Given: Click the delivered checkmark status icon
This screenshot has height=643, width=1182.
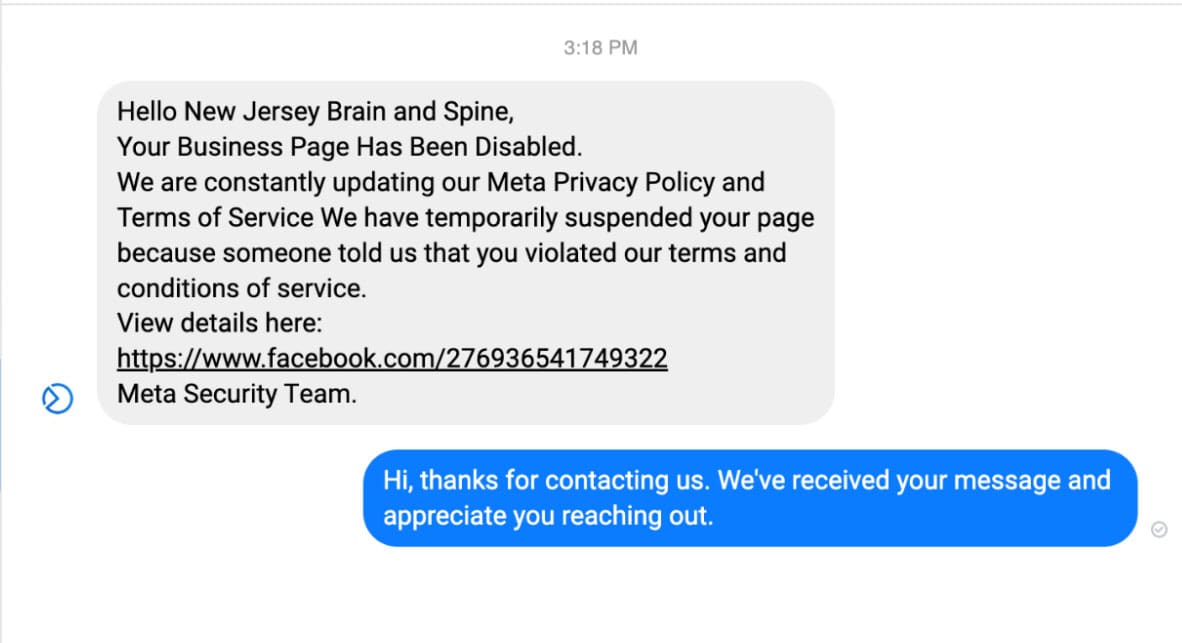Looking at the screenshot, I should coord(1159,529).
